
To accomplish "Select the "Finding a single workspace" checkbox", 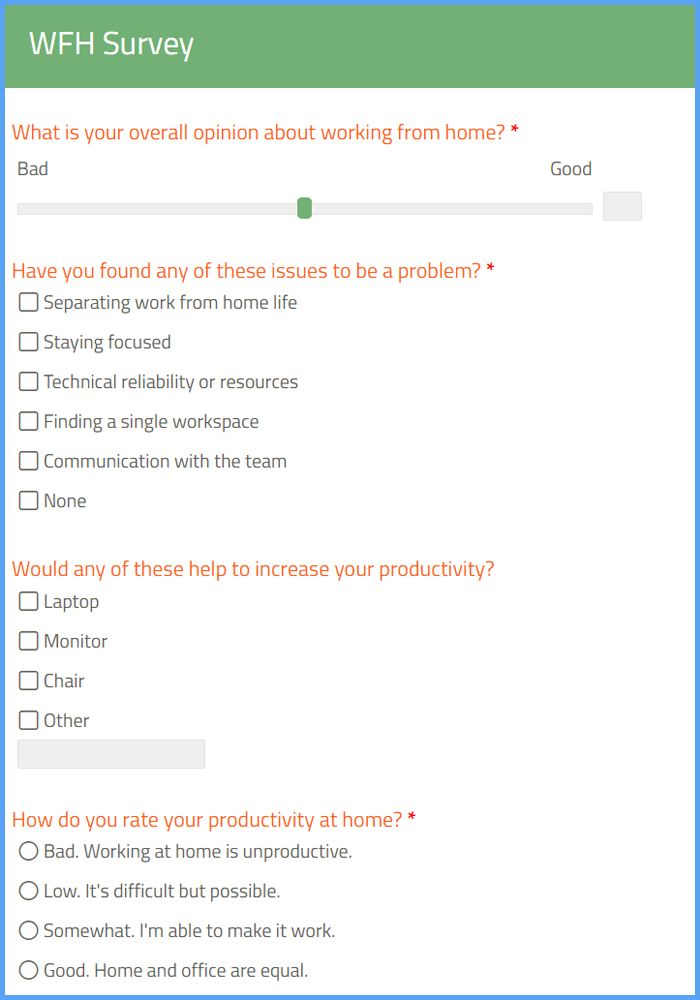I will coord(28,421).
